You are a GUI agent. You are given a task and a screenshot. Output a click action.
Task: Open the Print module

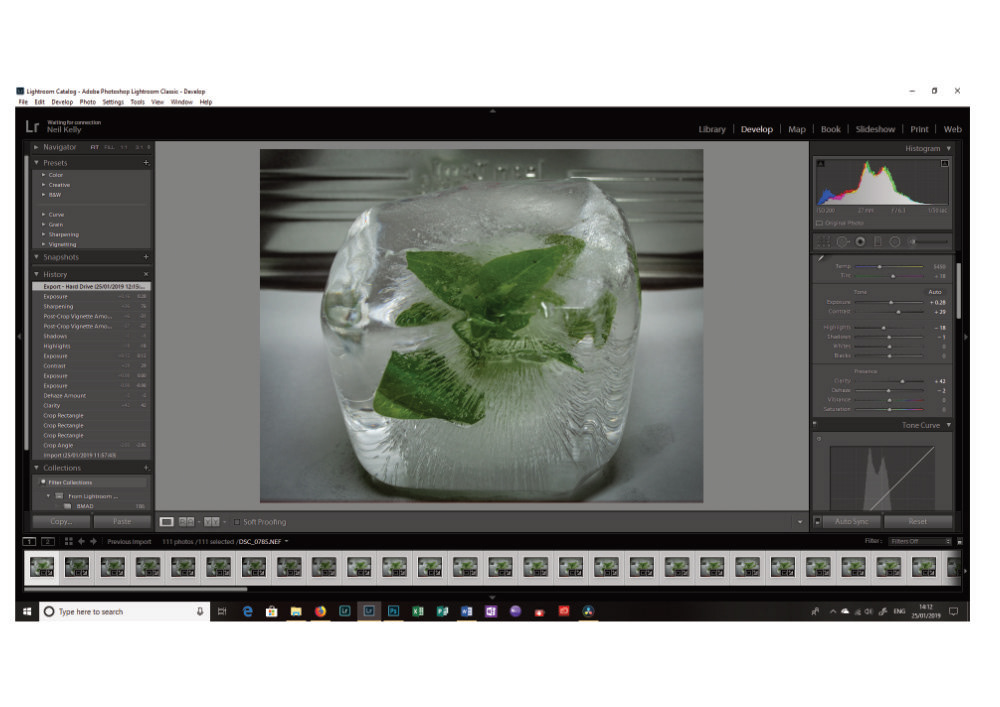[x=919, y=129]
